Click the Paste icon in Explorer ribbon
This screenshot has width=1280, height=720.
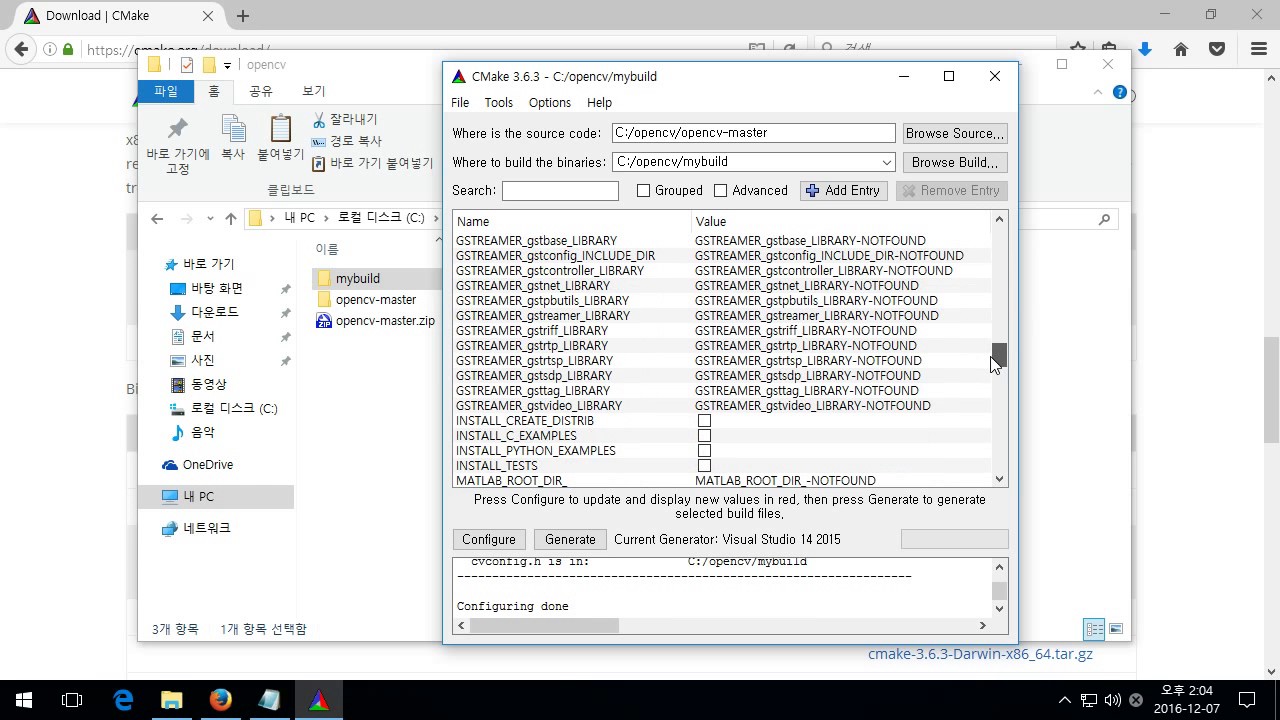[x=281, y=129]
